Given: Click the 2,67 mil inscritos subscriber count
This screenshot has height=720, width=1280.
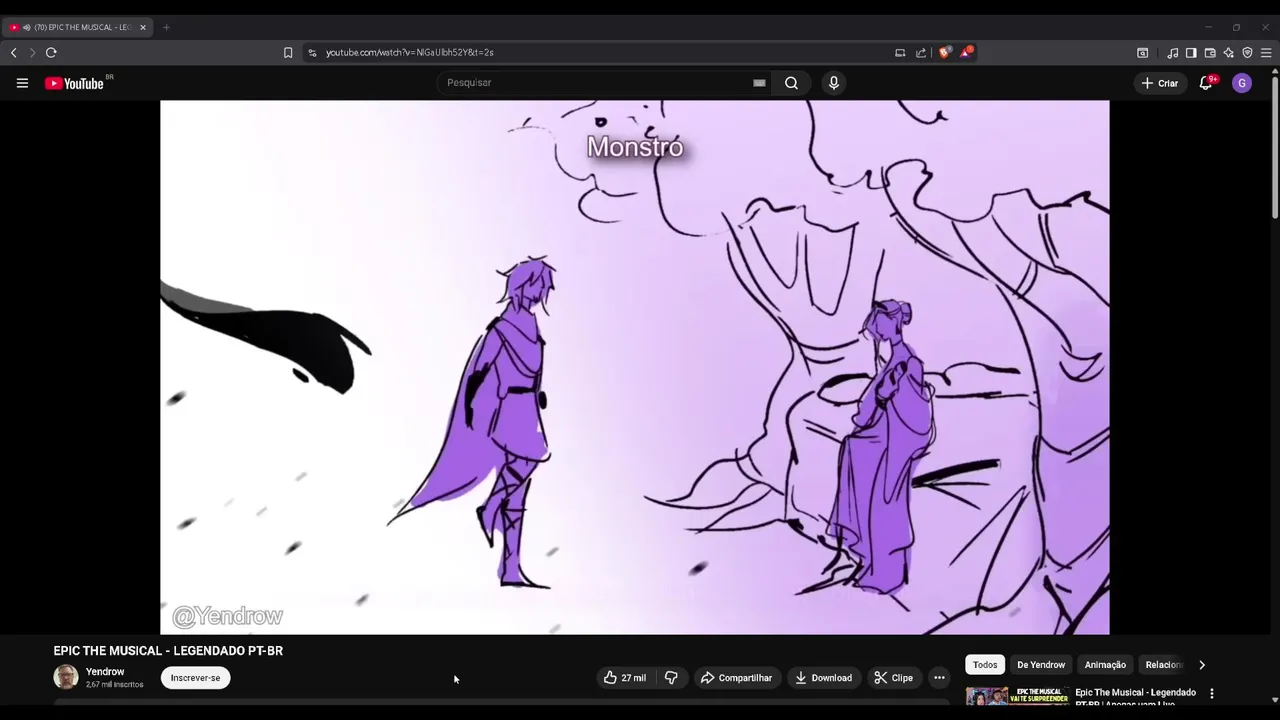Looking at the screenshot, I should [x=114, y=685].
